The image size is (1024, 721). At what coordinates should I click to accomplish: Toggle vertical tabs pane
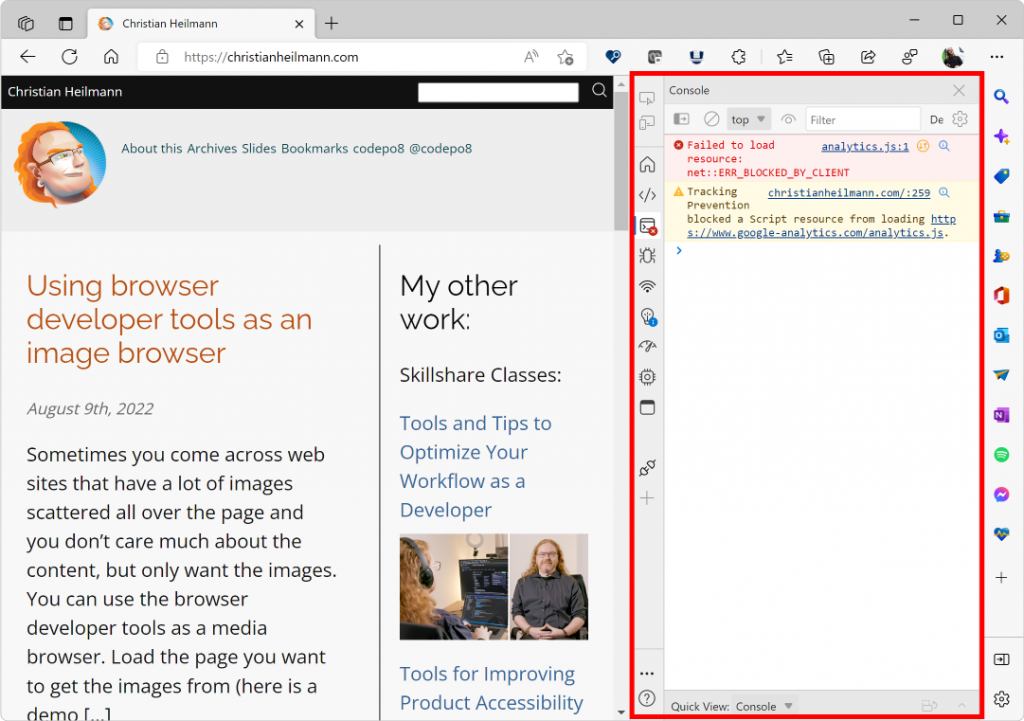(x=65, y=24)
